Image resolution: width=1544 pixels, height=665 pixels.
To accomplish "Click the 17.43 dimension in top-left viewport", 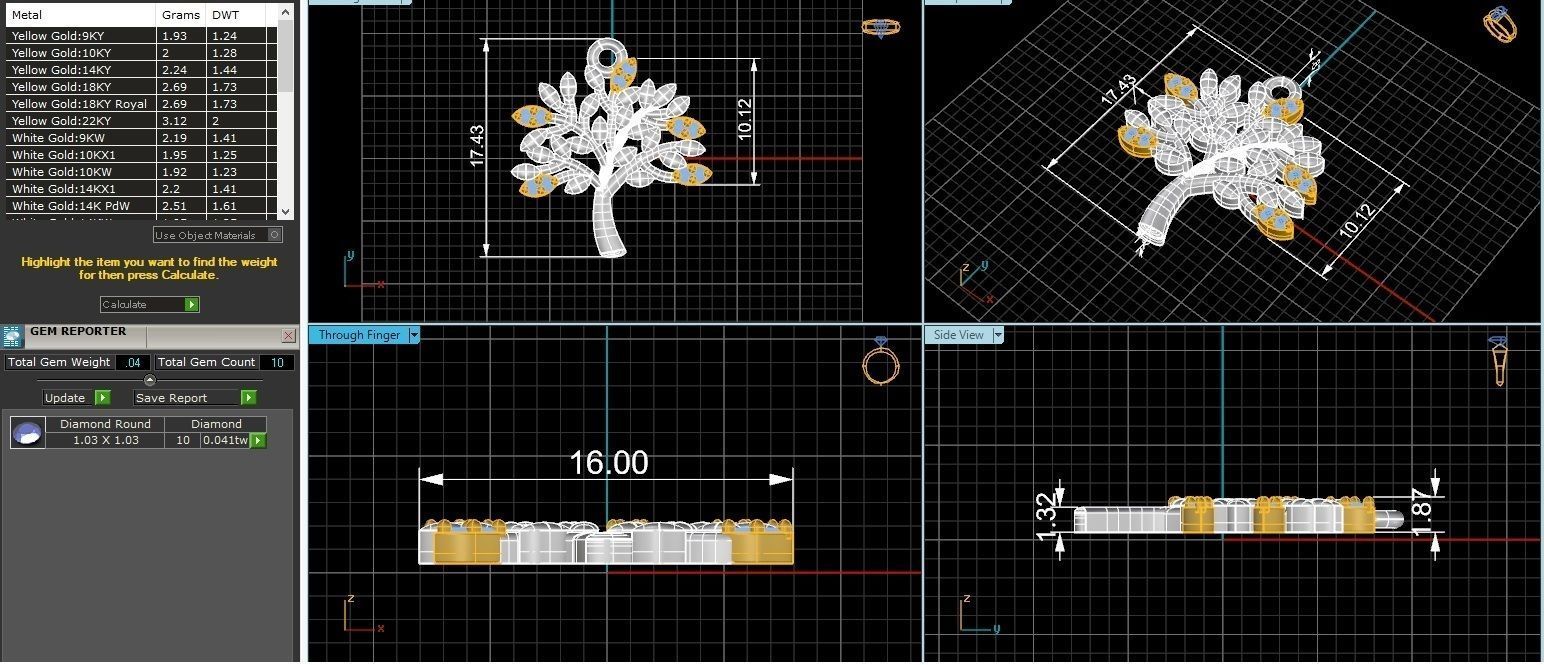I will click(477, 146).
